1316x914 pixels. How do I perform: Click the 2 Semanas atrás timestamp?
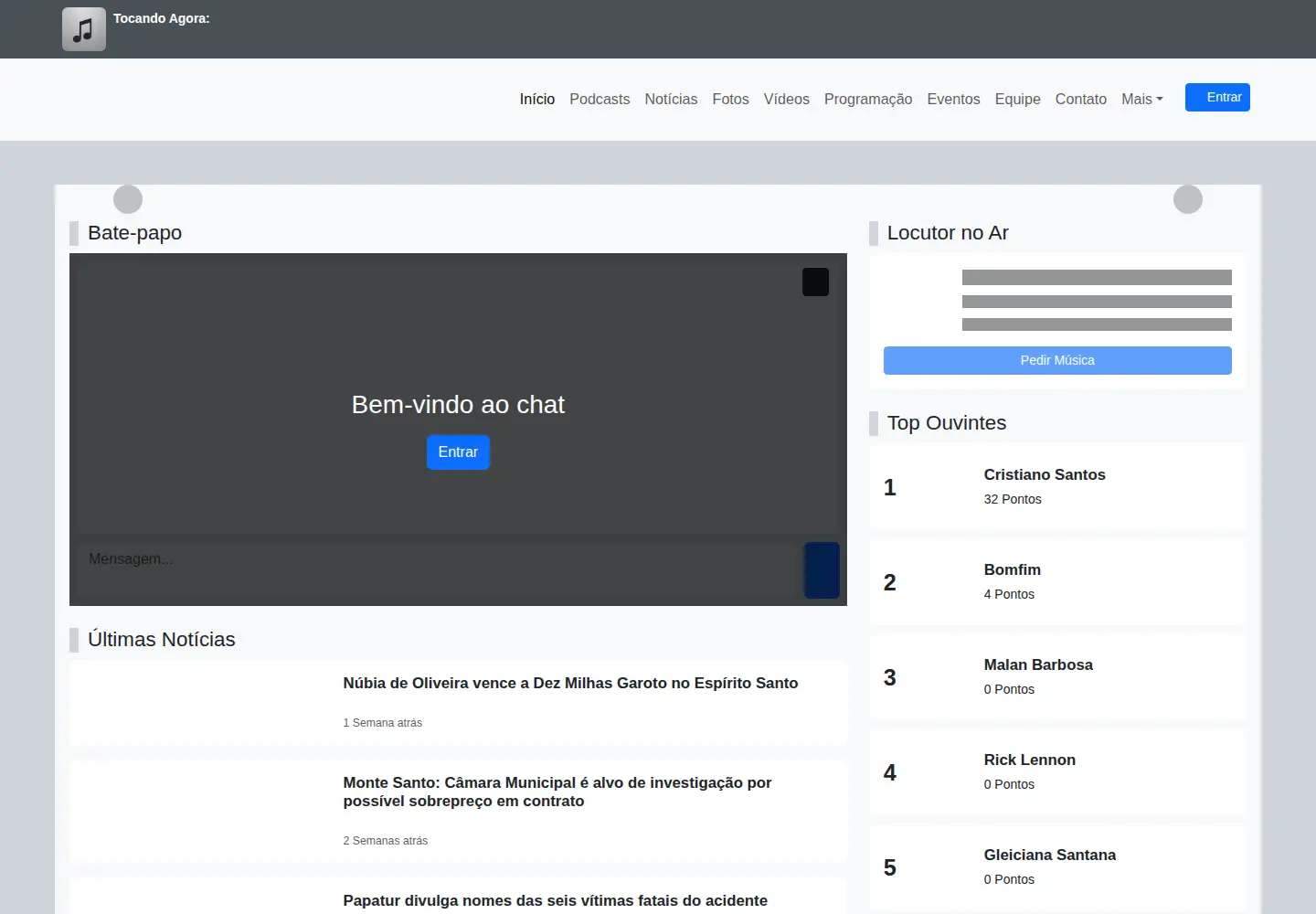[386, 841]
